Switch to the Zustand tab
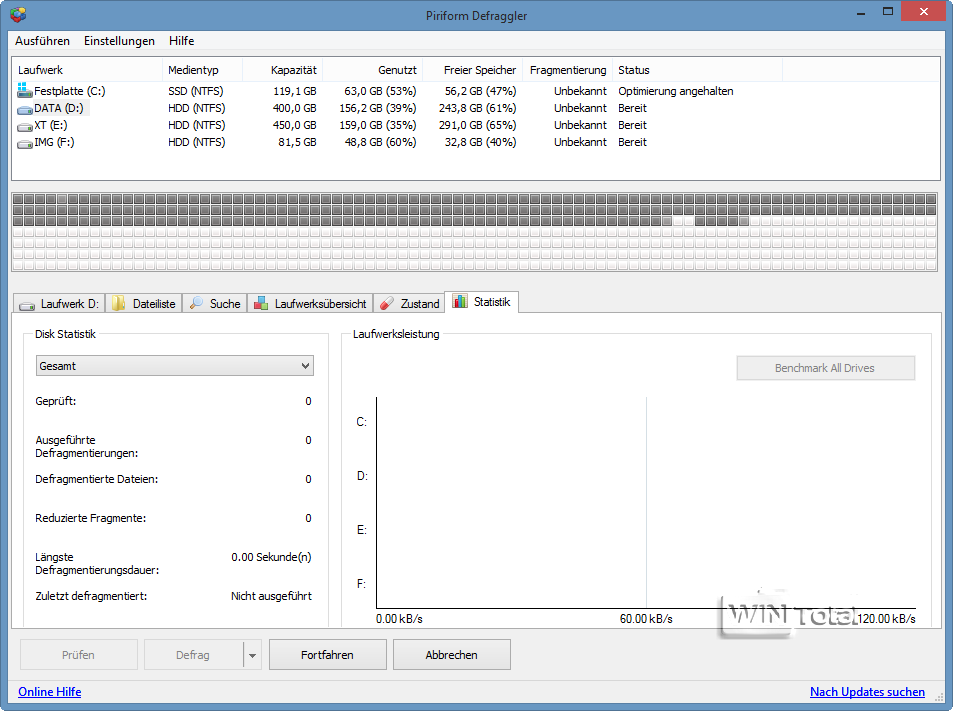The image size is (953, 711). coord(409,303)
